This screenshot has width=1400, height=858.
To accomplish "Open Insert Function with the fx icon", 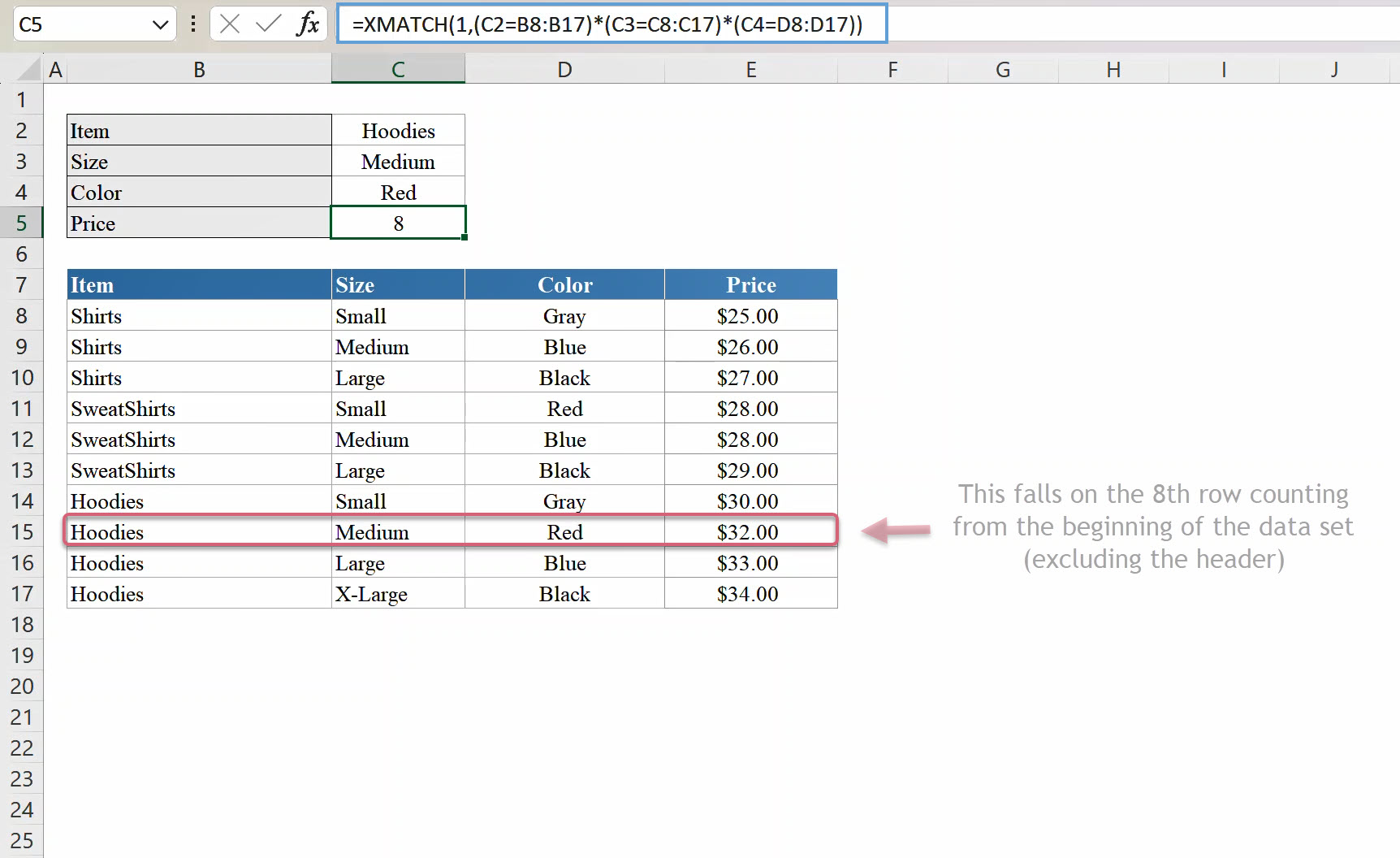I will pos(308,24).
